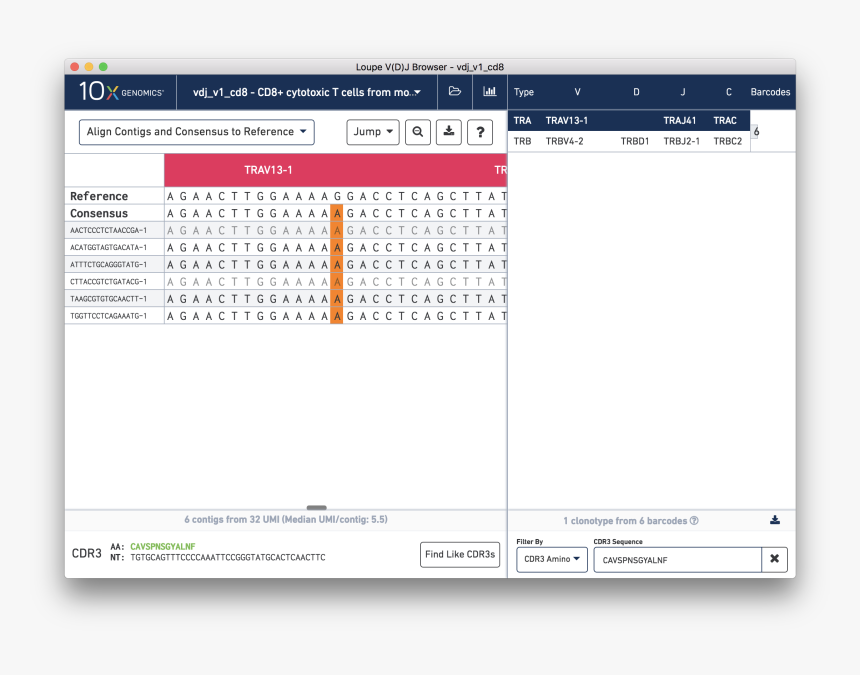
Task: Expand the Align Contigs and Consensus dropdown
Action: click(x=197, y=132)
